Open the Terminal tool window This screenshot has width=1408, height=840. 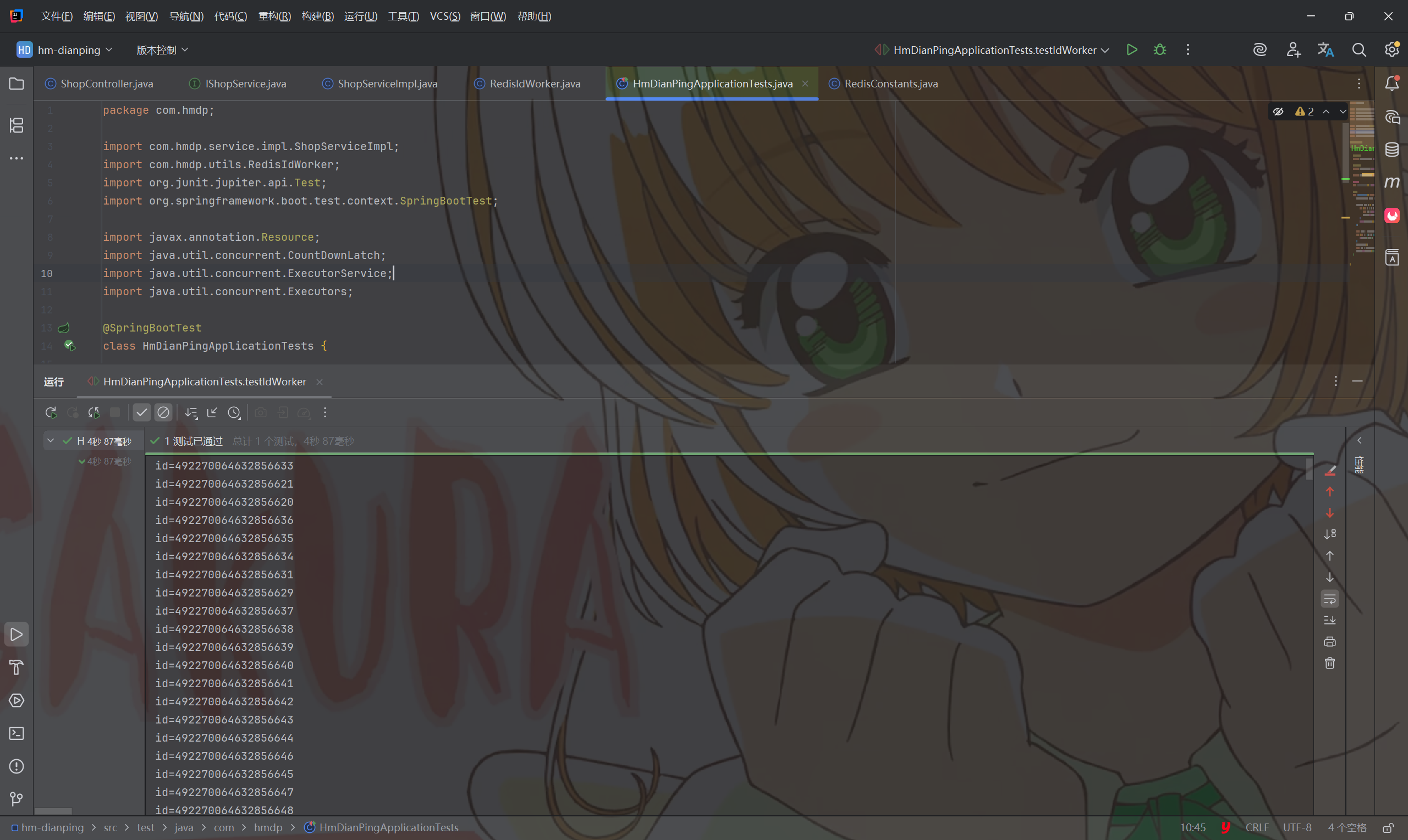pos(16,733)
